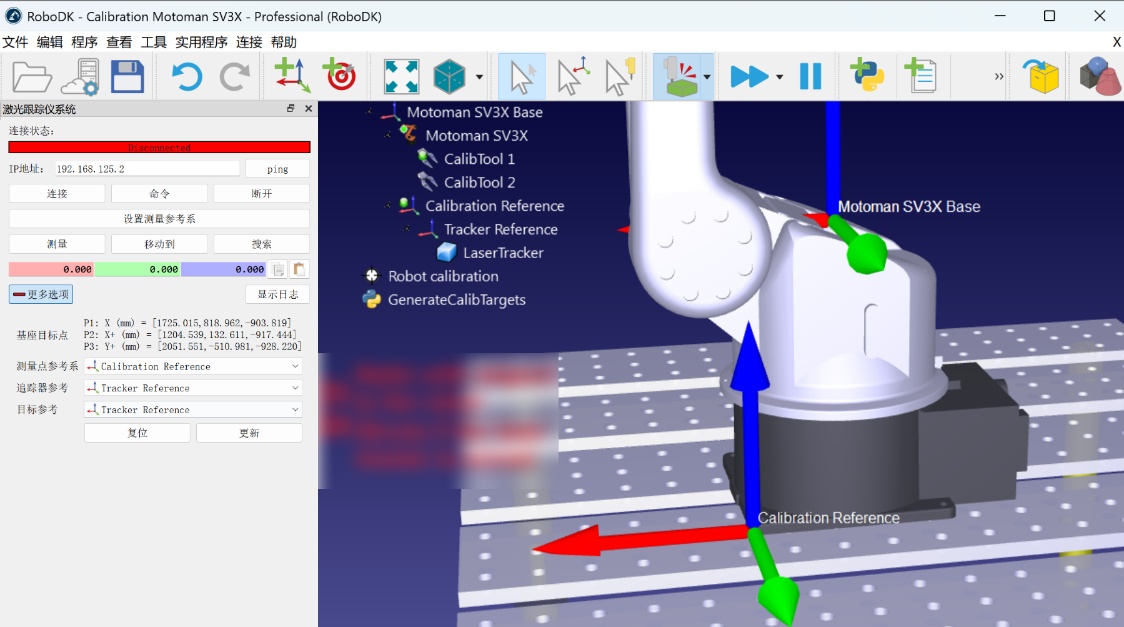The height and width of the screenshot is (627, 1124).
Task: Click the 显示日志 button
Action: click(277, 293)
